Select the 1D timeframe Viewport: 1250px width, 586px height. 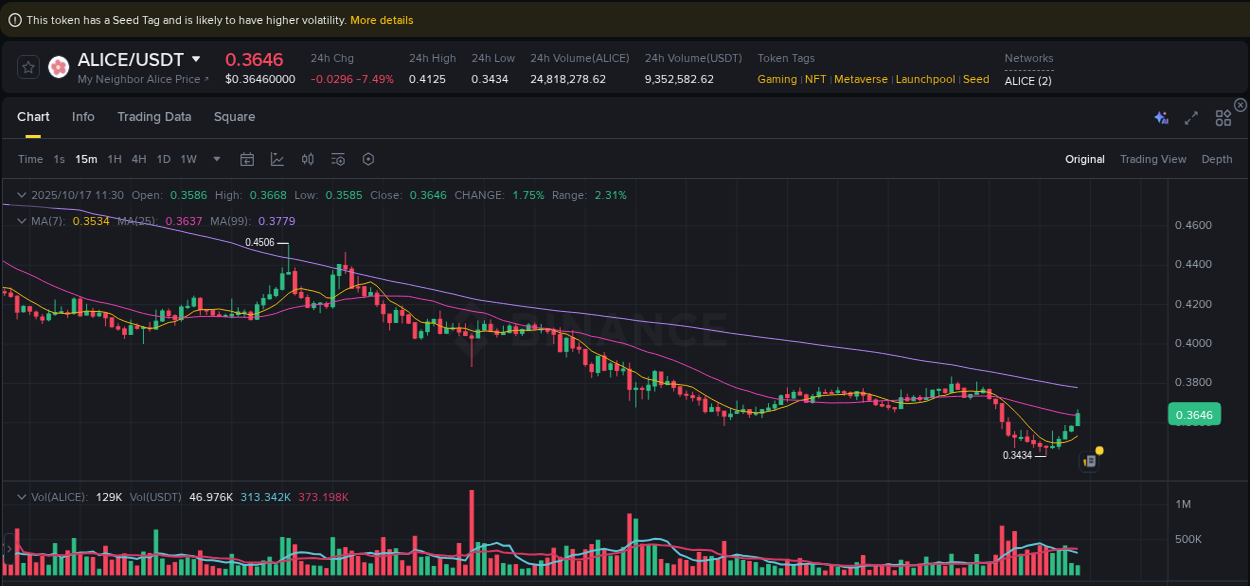(163, 159)
